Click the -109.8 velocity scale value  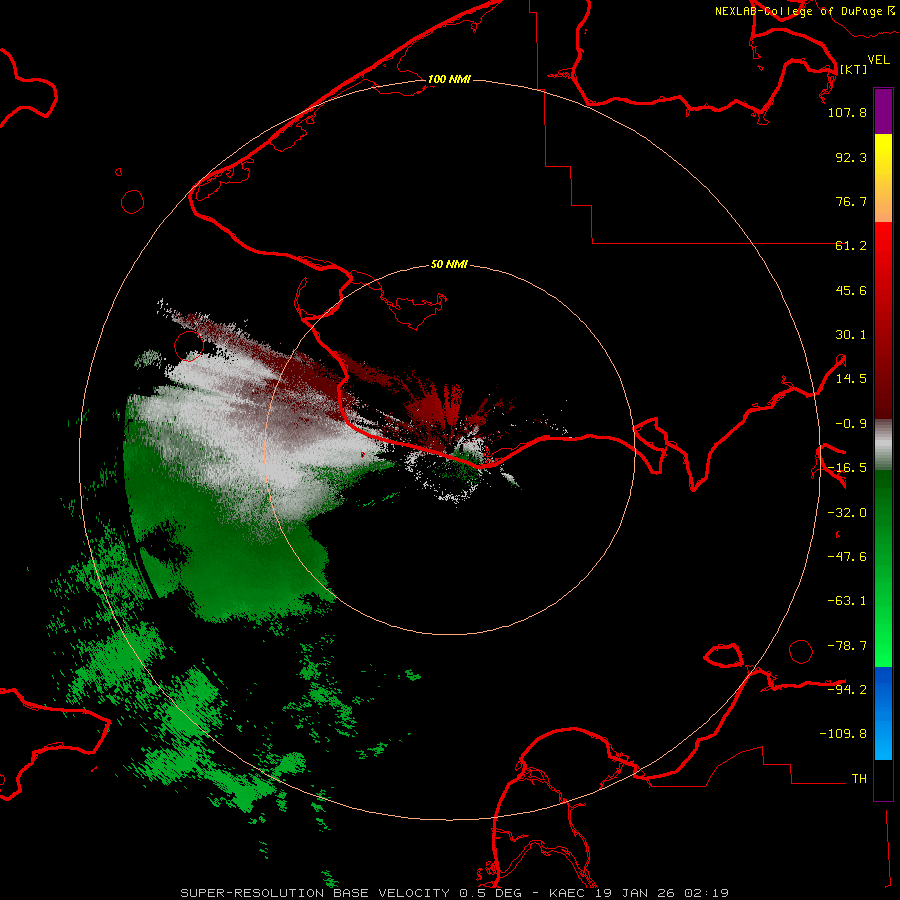click(843, 734)
